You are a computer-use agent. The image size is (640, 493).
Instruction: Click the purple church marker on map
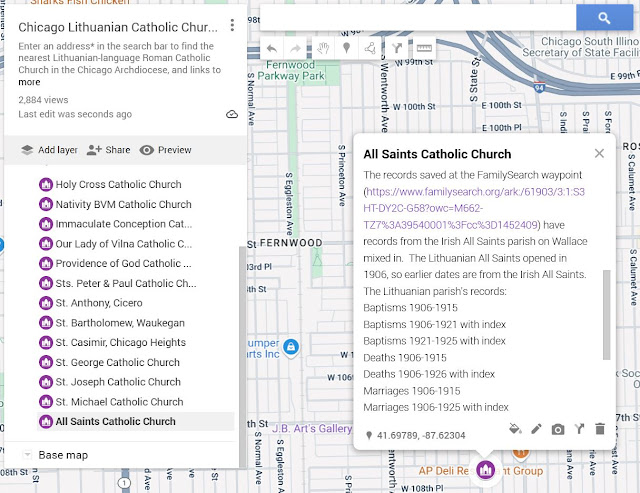point(485,470)
